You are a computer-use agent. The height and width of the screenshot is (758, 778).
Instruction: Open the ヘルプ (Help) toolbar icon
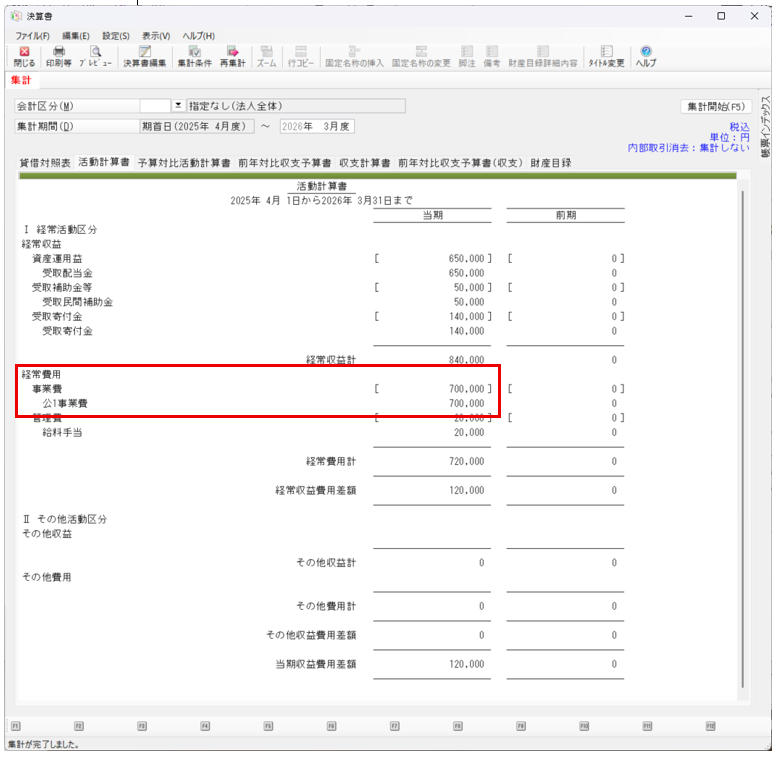tap(646, 55)
